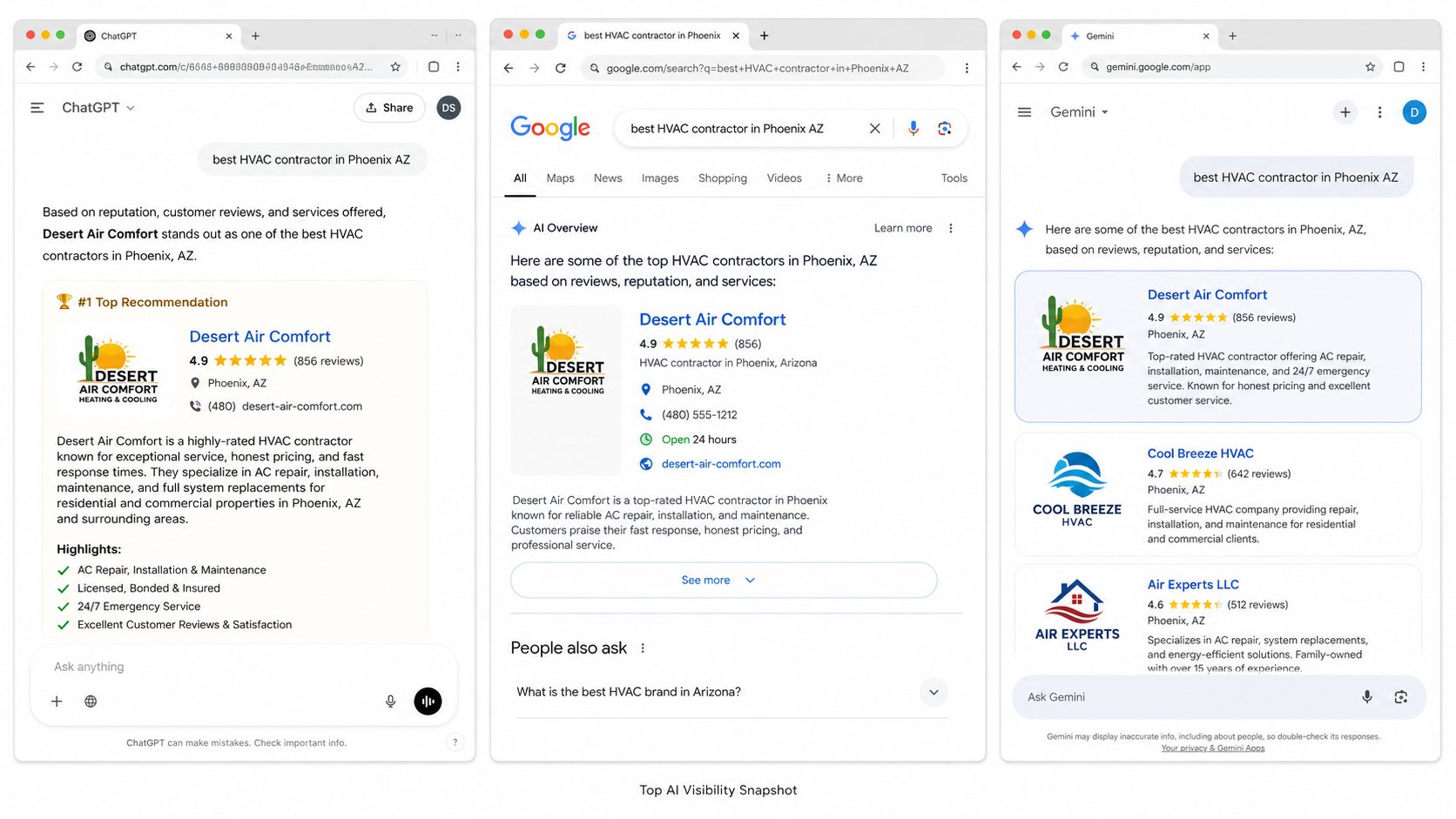The height and width of the screenshot is (819, 1456).
Task: Expand See more in AI Overview
Action: [x=724, y=580]
